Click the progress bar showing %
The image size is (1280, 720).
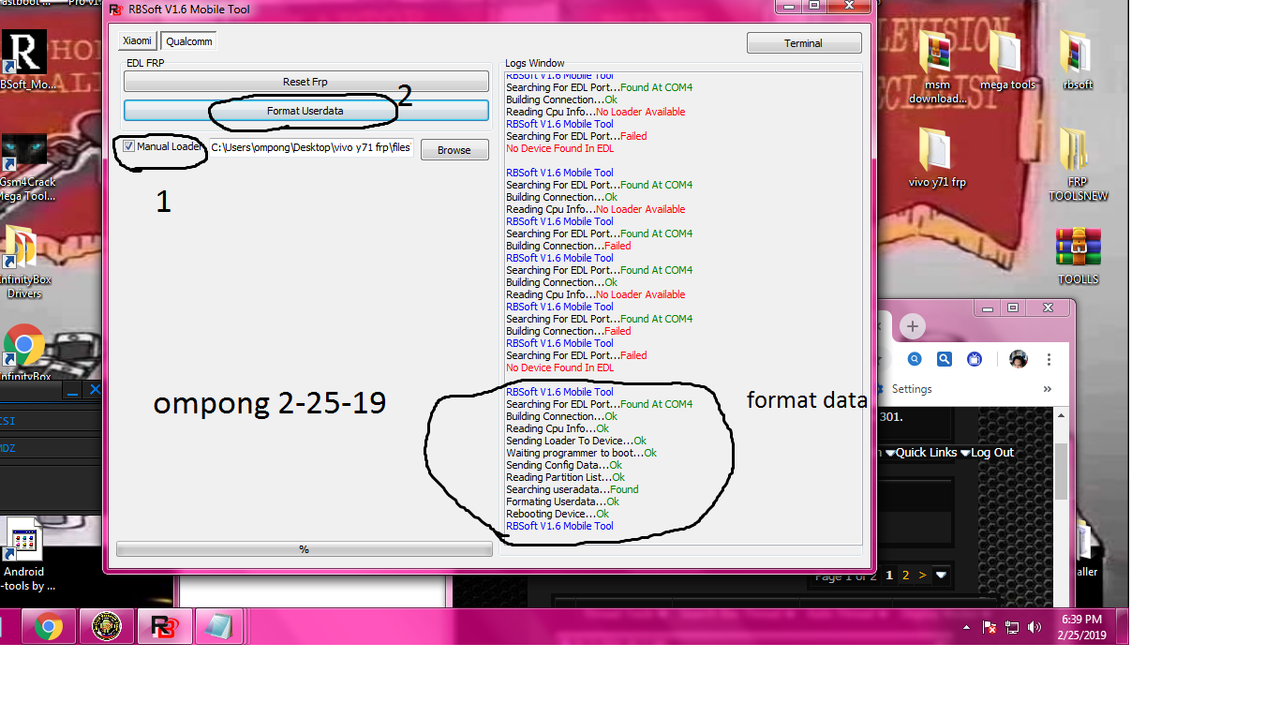click(x=304, y=549)
